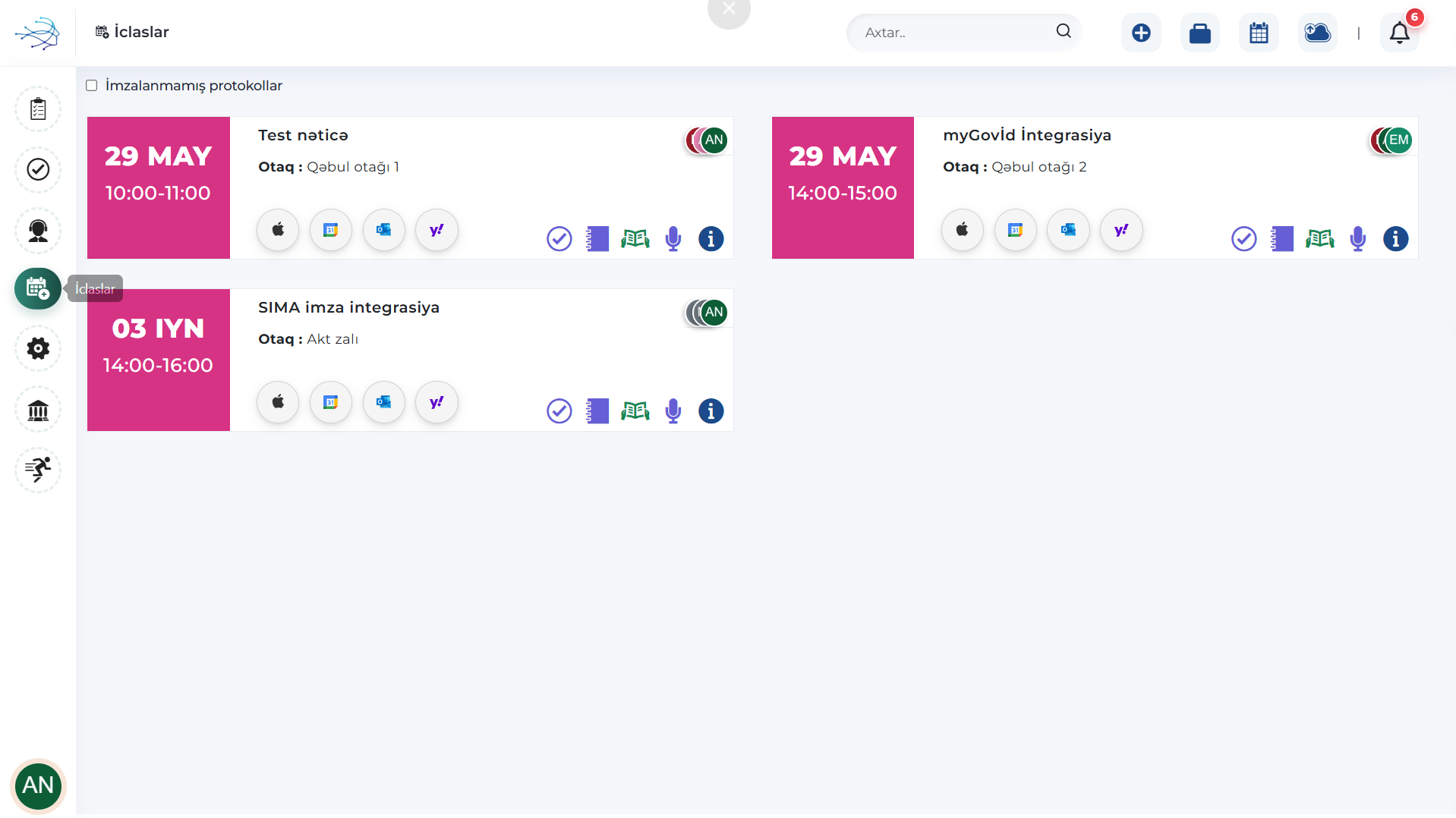
Task: Open notebook icon on SIMA imza card
Action: pyautogui.click(x=597, y=411)
